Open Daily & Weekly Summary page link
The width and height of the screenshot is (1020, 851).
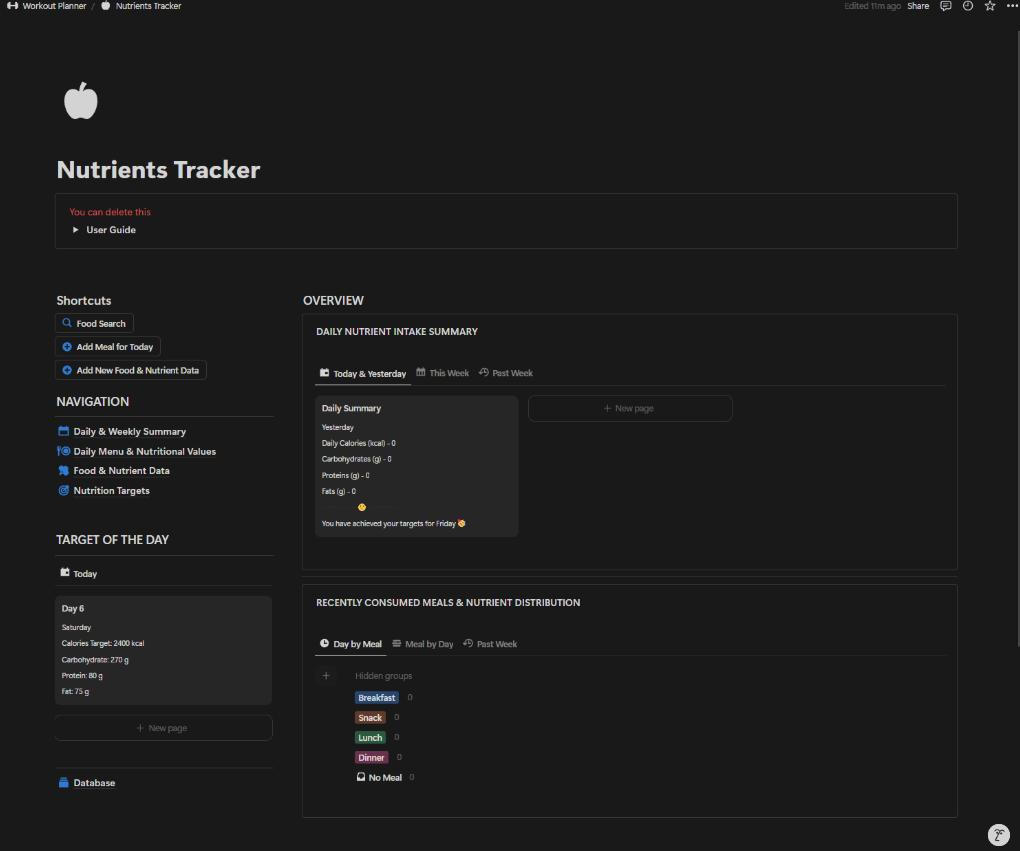129,431
